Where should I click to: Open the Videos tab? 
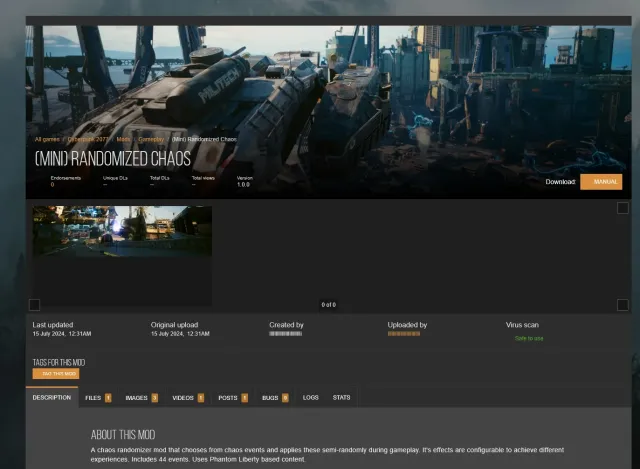188,398
